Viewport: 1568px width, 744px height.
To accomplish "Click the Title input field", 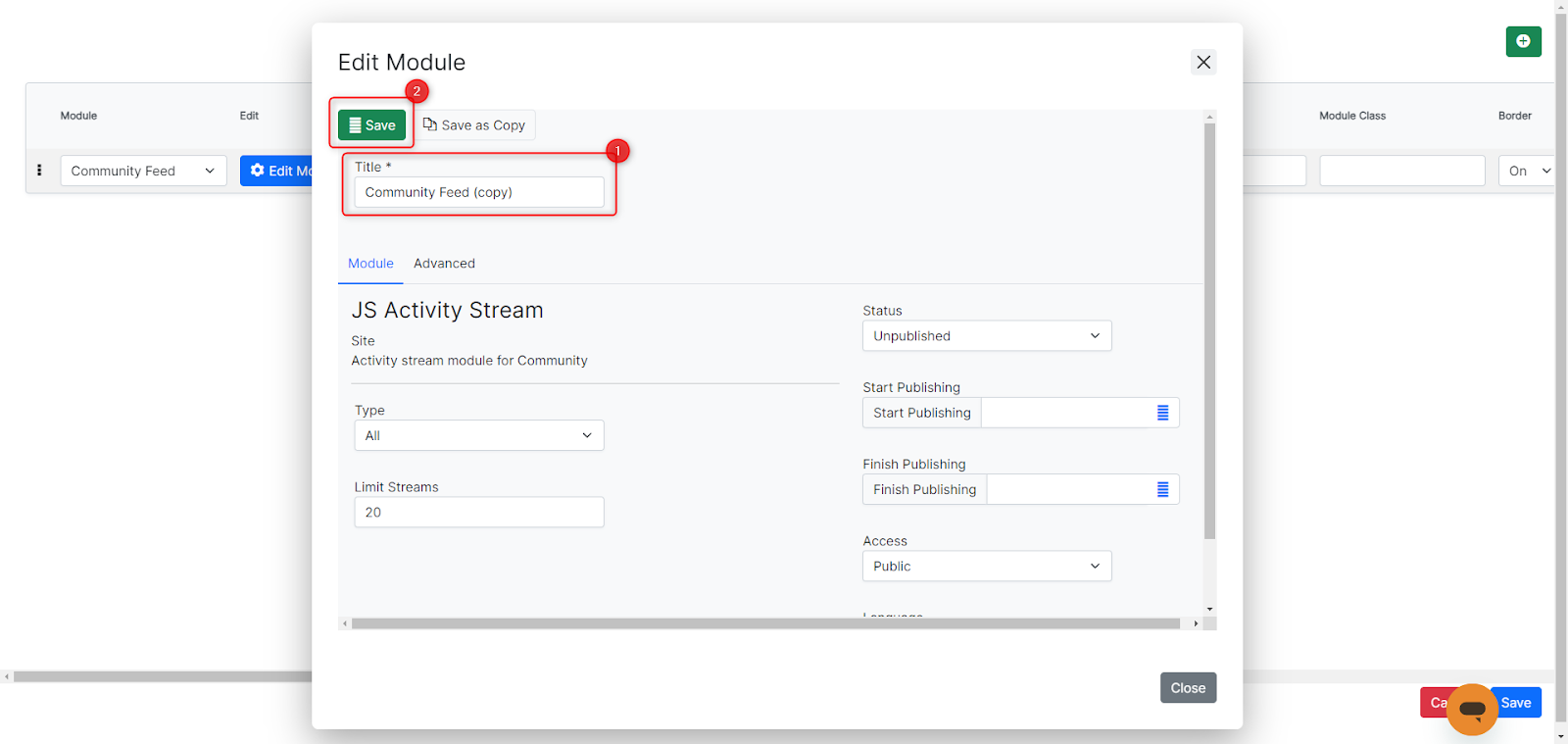I will click(x=478, y=192).
